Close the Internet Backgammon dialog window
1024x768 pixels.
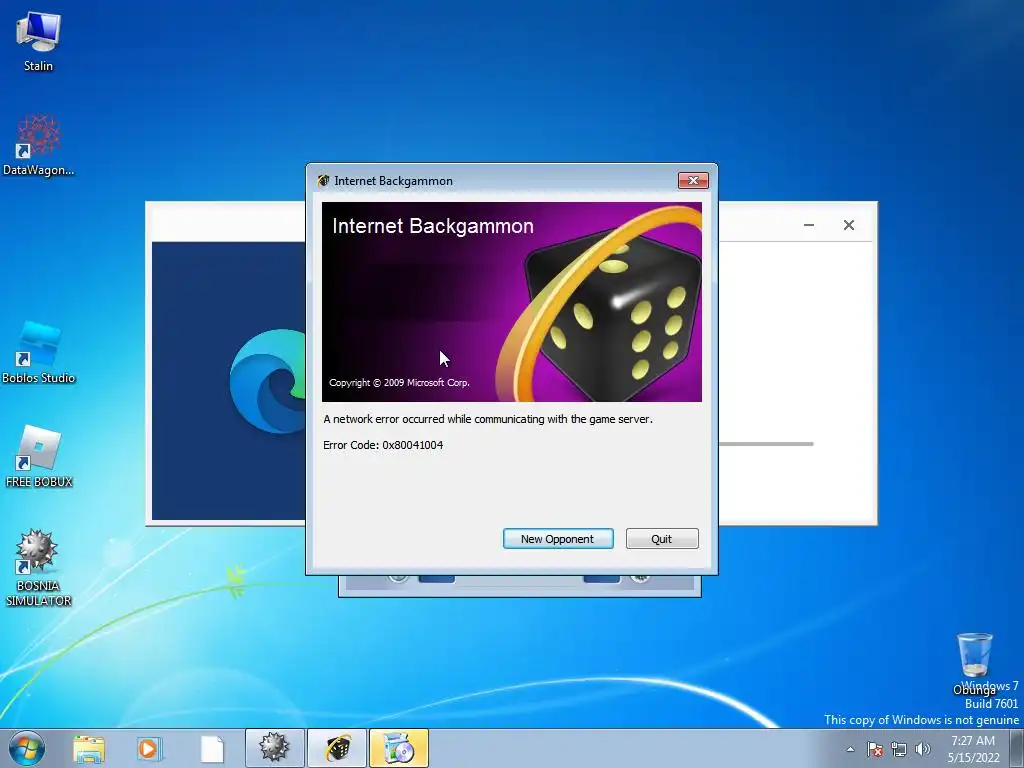click(x=693, y=180)
